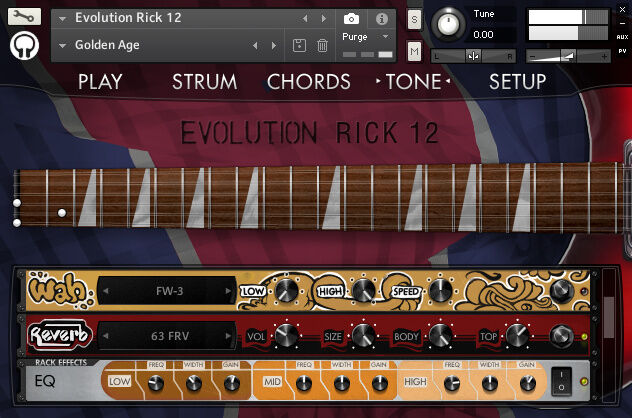Open the Purge dropdown menu
Viewport: 632px width, 418px height.
(x=386, y=37)
